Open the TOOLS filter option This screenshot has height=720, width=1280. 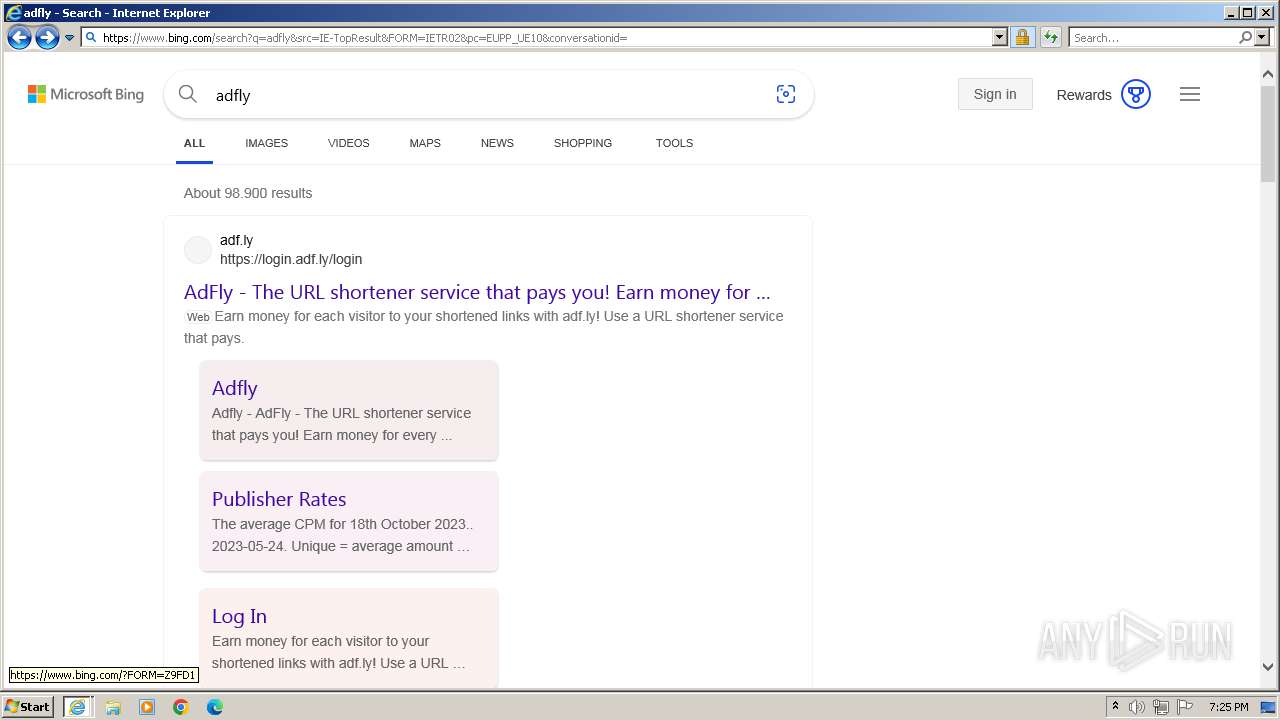point(675,143)
